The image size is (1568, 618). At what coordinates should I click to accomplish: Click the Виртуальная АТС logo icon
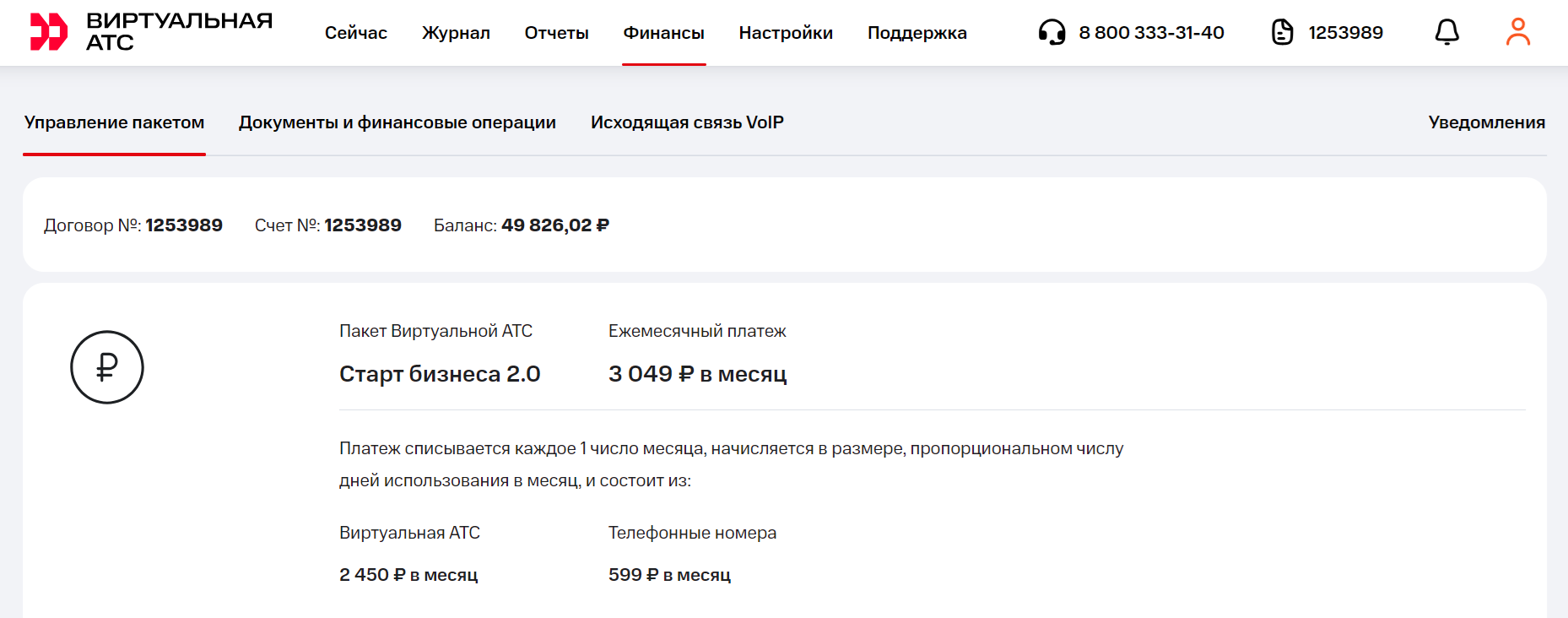coord(49,32)
